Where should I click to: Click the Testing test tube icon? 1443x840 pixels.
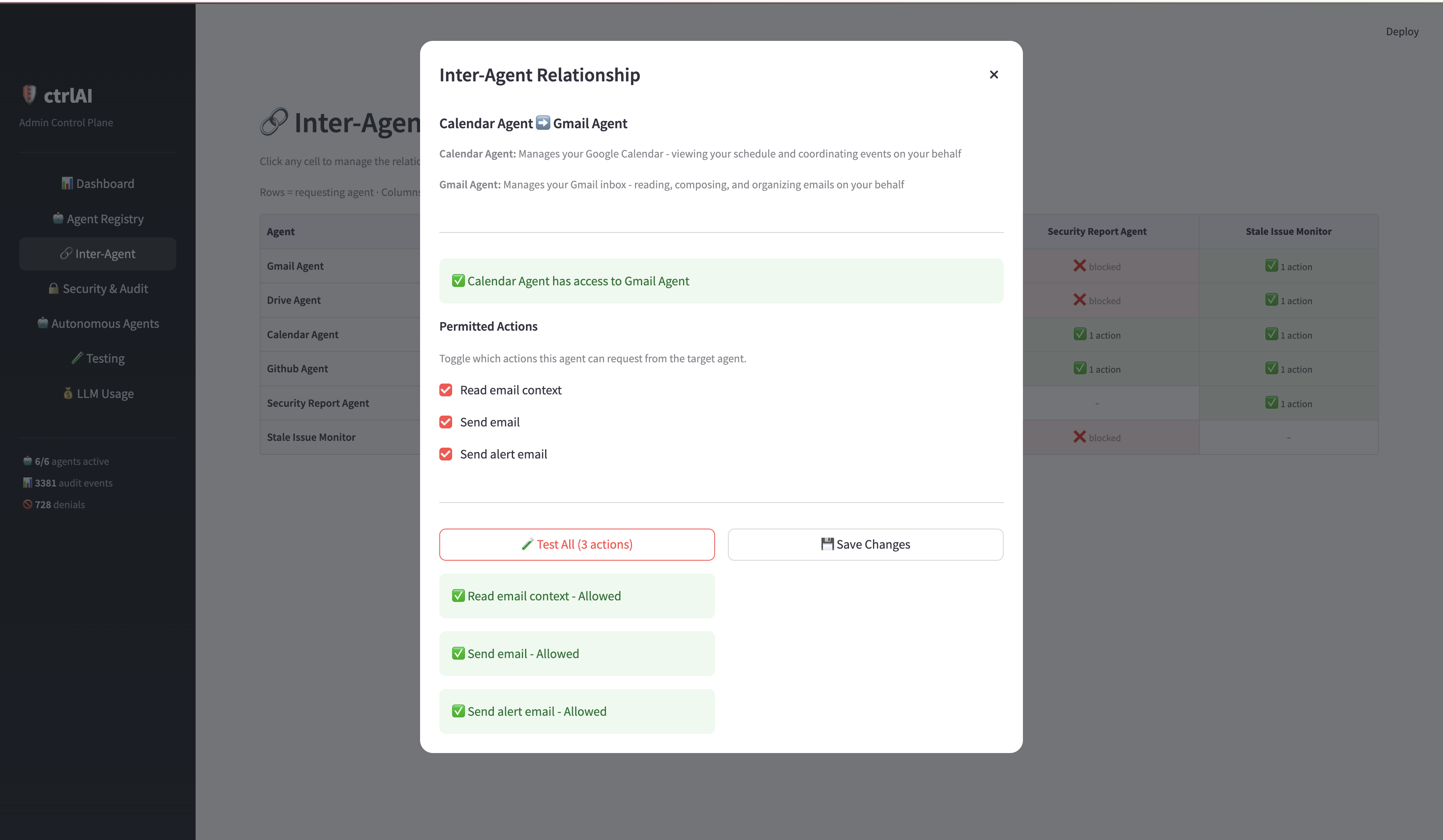pyautogui.click(x=77, y=358)
